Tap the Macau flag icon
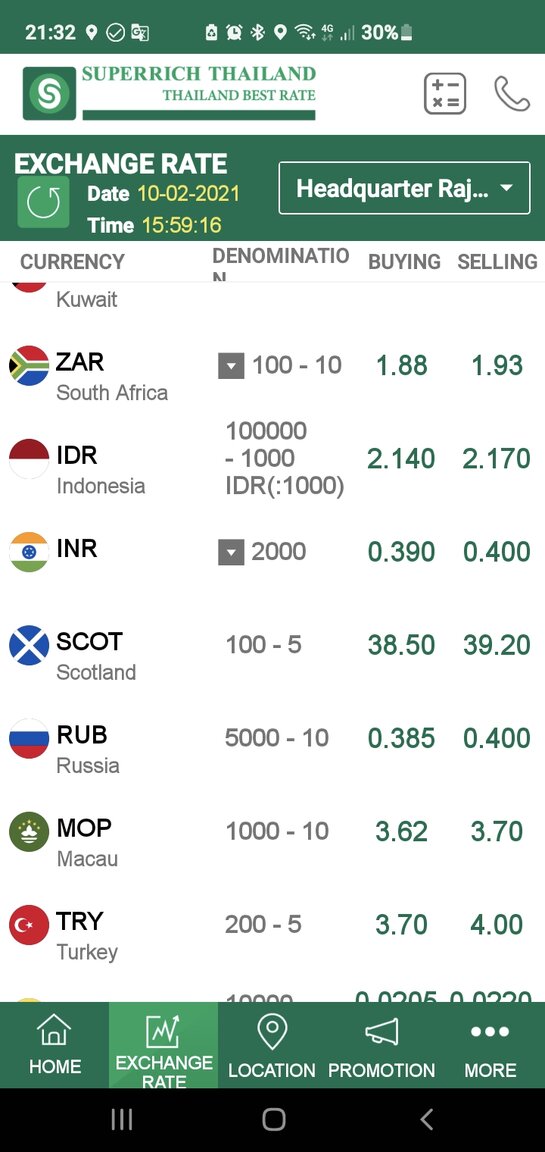The width and height of the screenshot is (545, 1152). [29, 832]
